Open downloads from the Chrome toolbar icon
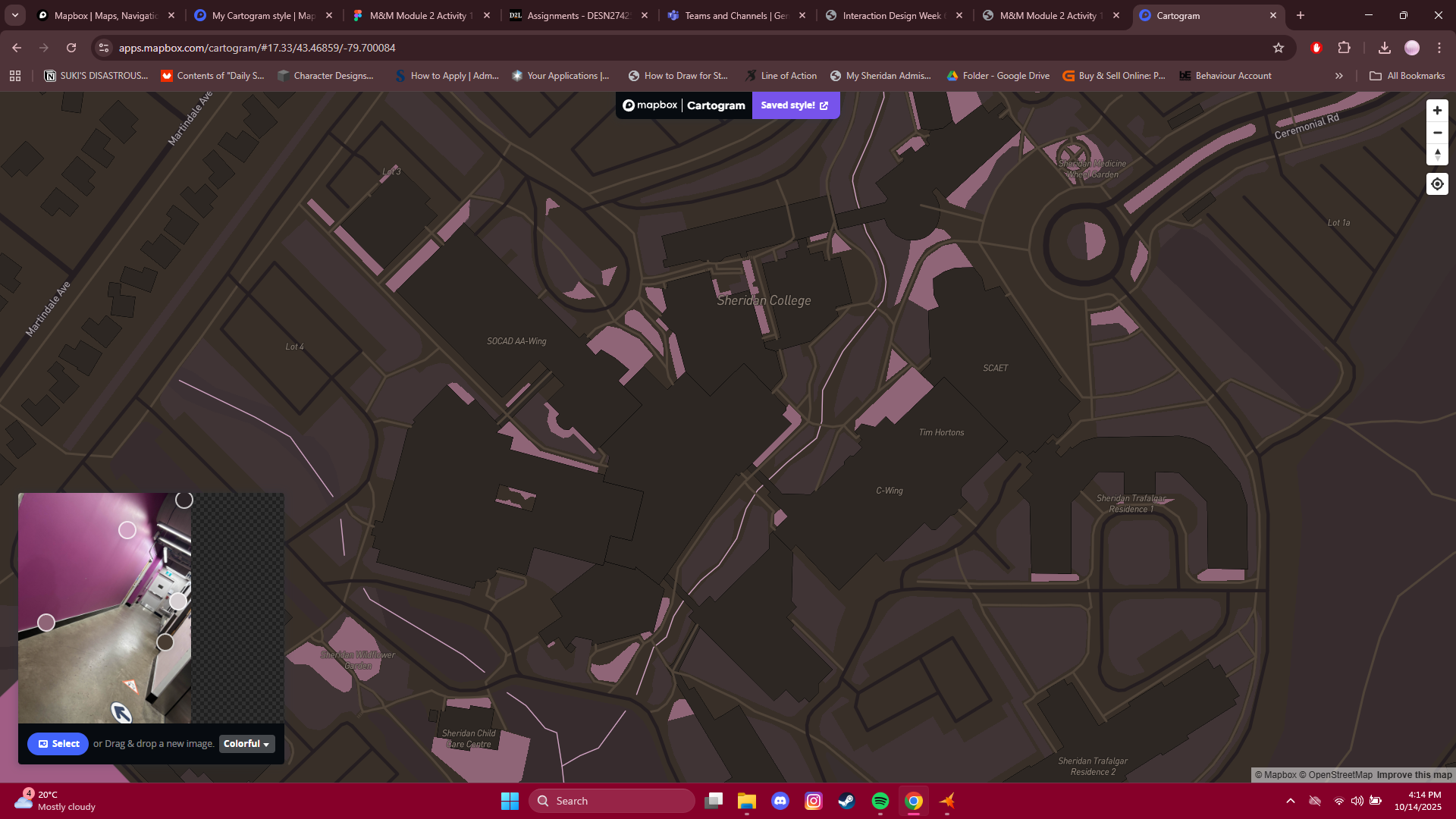Image resolution: width=1456 pixels, height=819 pixels. [x=1385, y=47]
